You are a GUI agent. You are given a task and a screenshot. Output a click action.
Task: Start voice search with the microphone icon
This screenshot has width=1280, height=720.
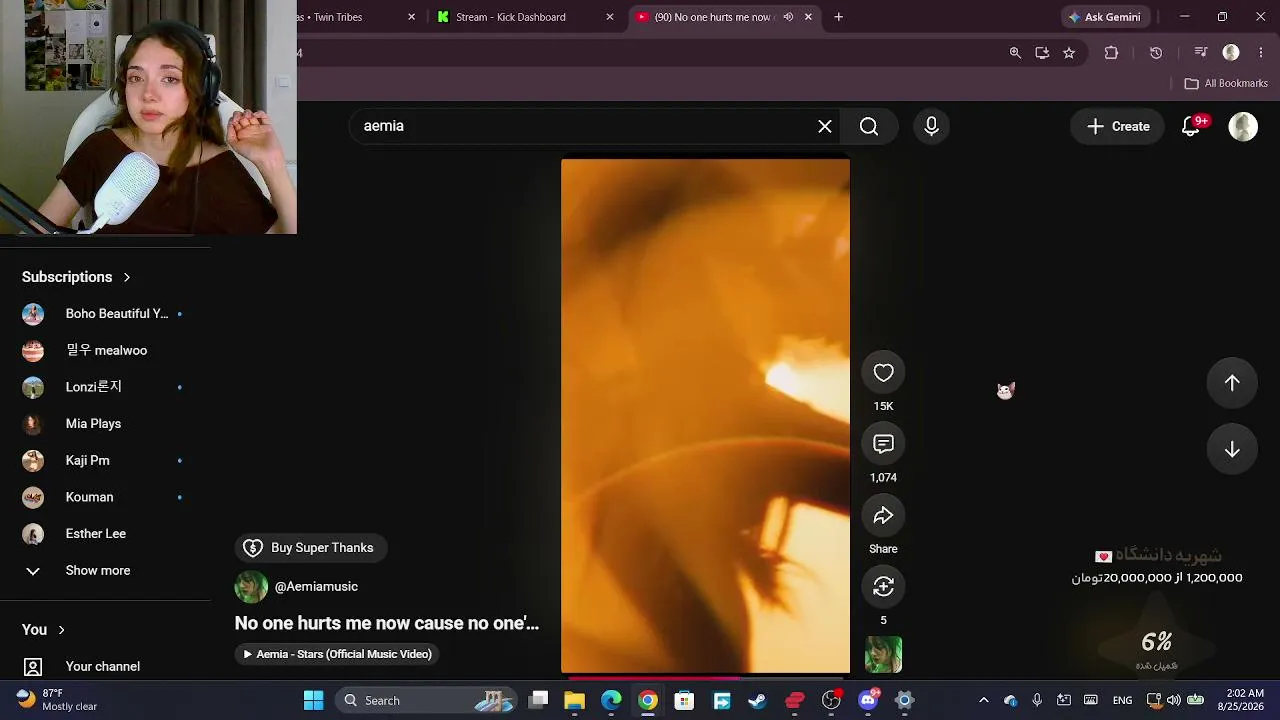point(931,126)
